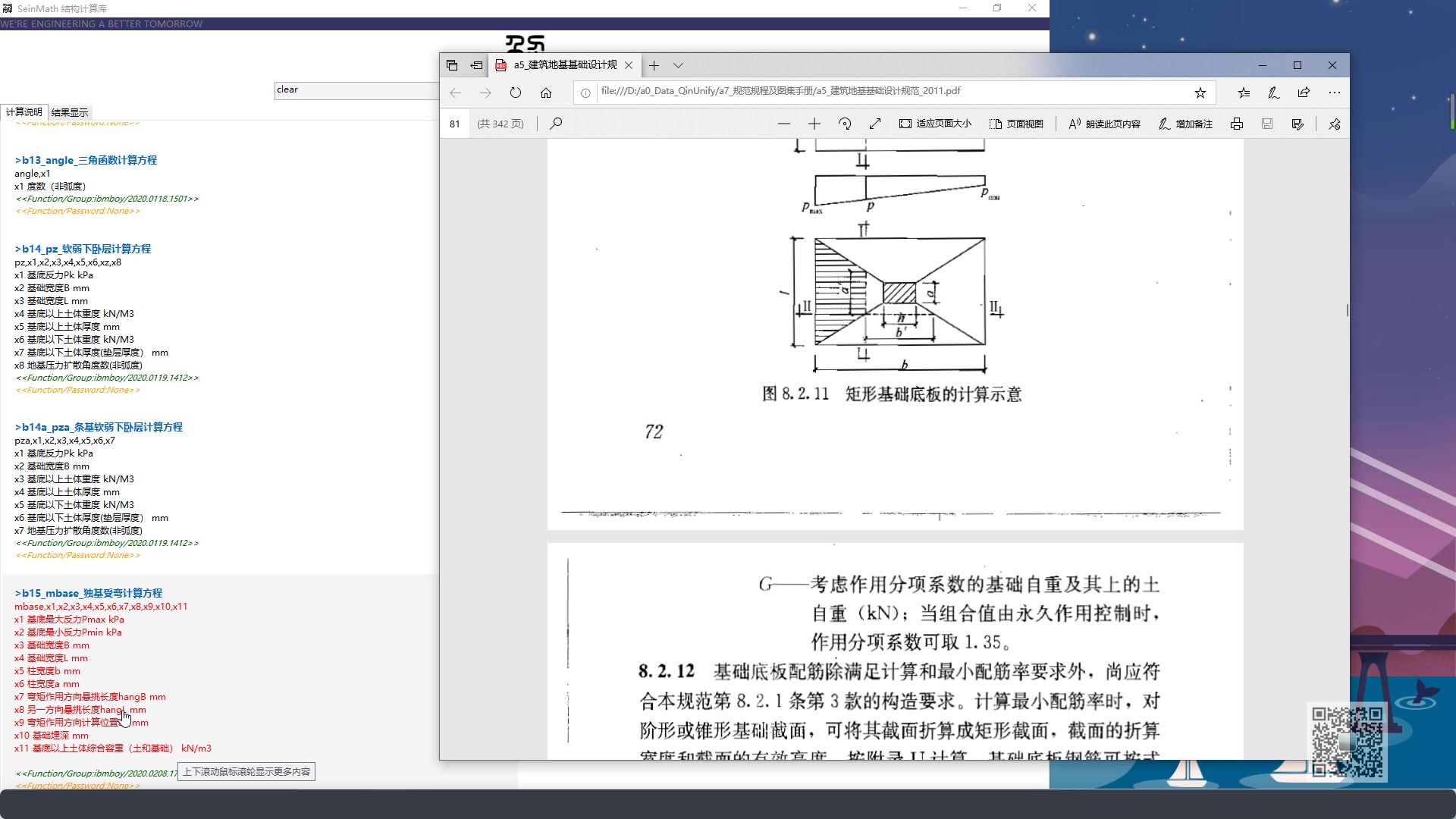Click the page number input showing 81
Viewport: 1456px width, 819px height.
455,123
